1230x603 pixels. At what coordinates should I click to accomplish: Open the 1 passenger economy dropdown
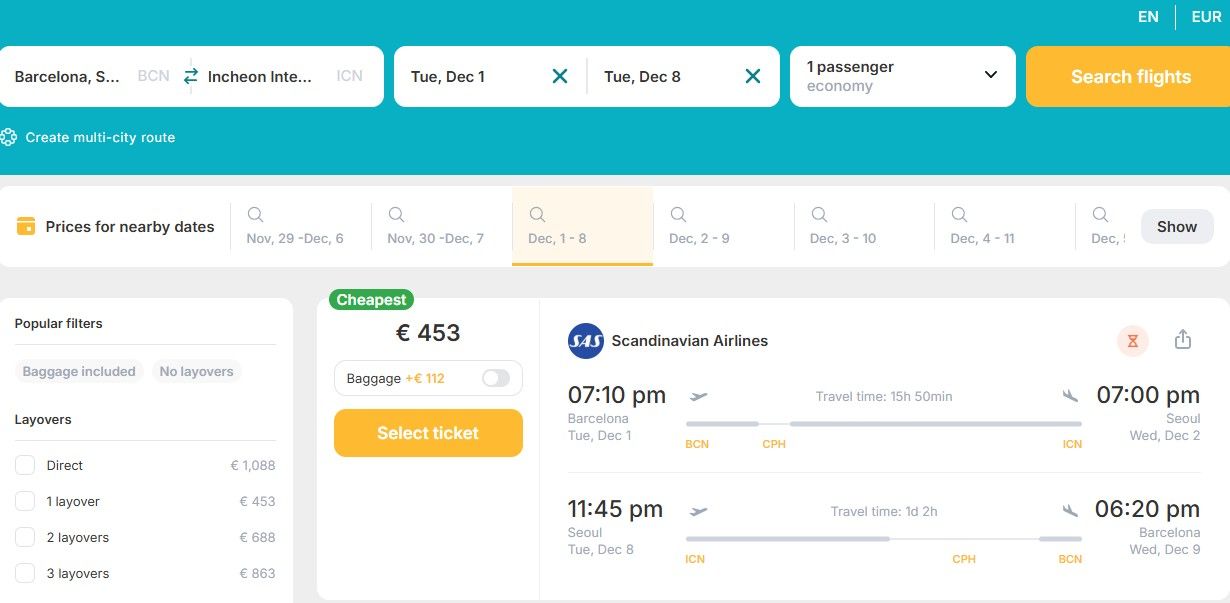(901, 75)
